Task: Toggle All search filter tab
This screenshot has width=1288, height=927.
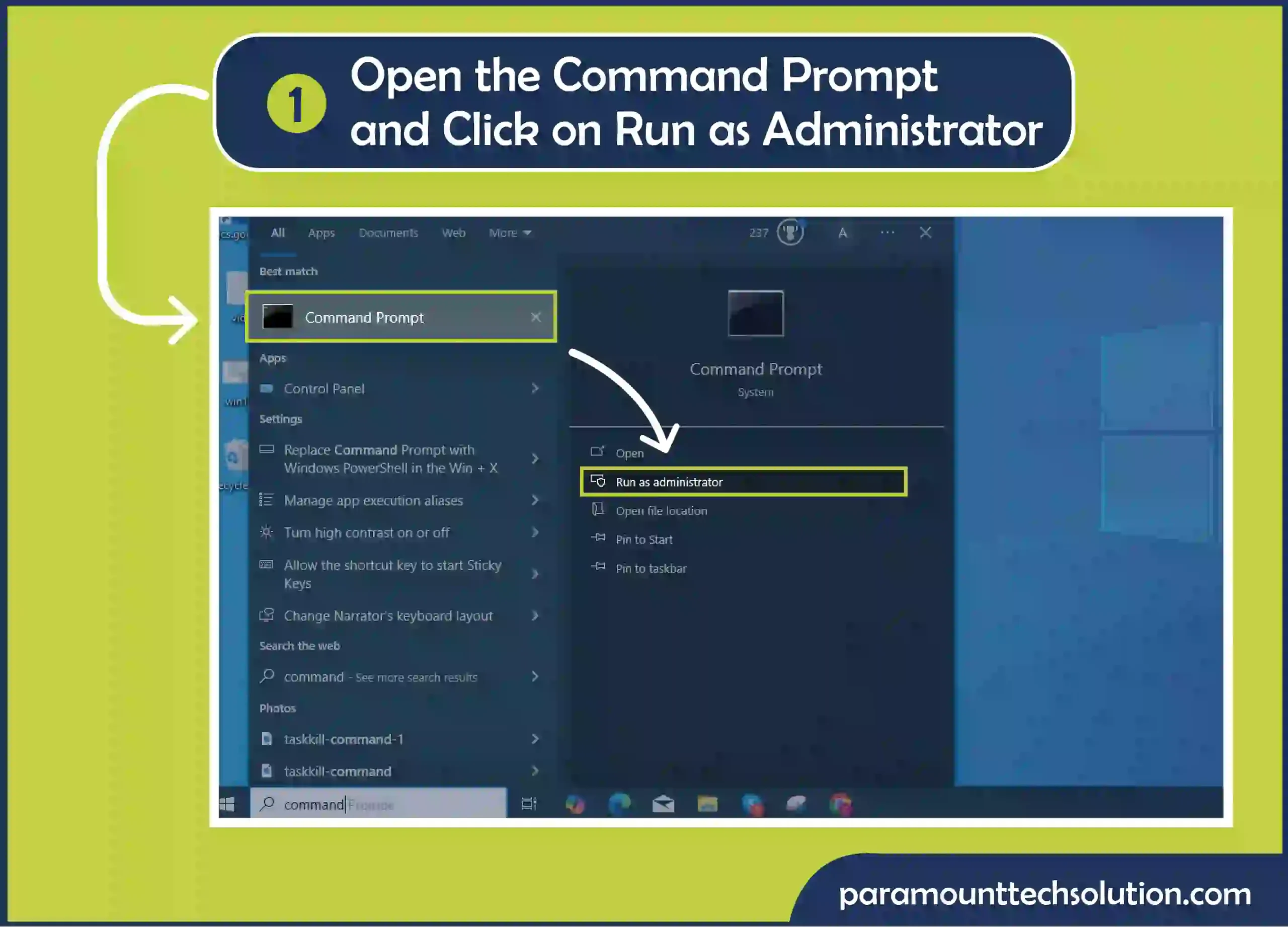Action: (278, 233)
